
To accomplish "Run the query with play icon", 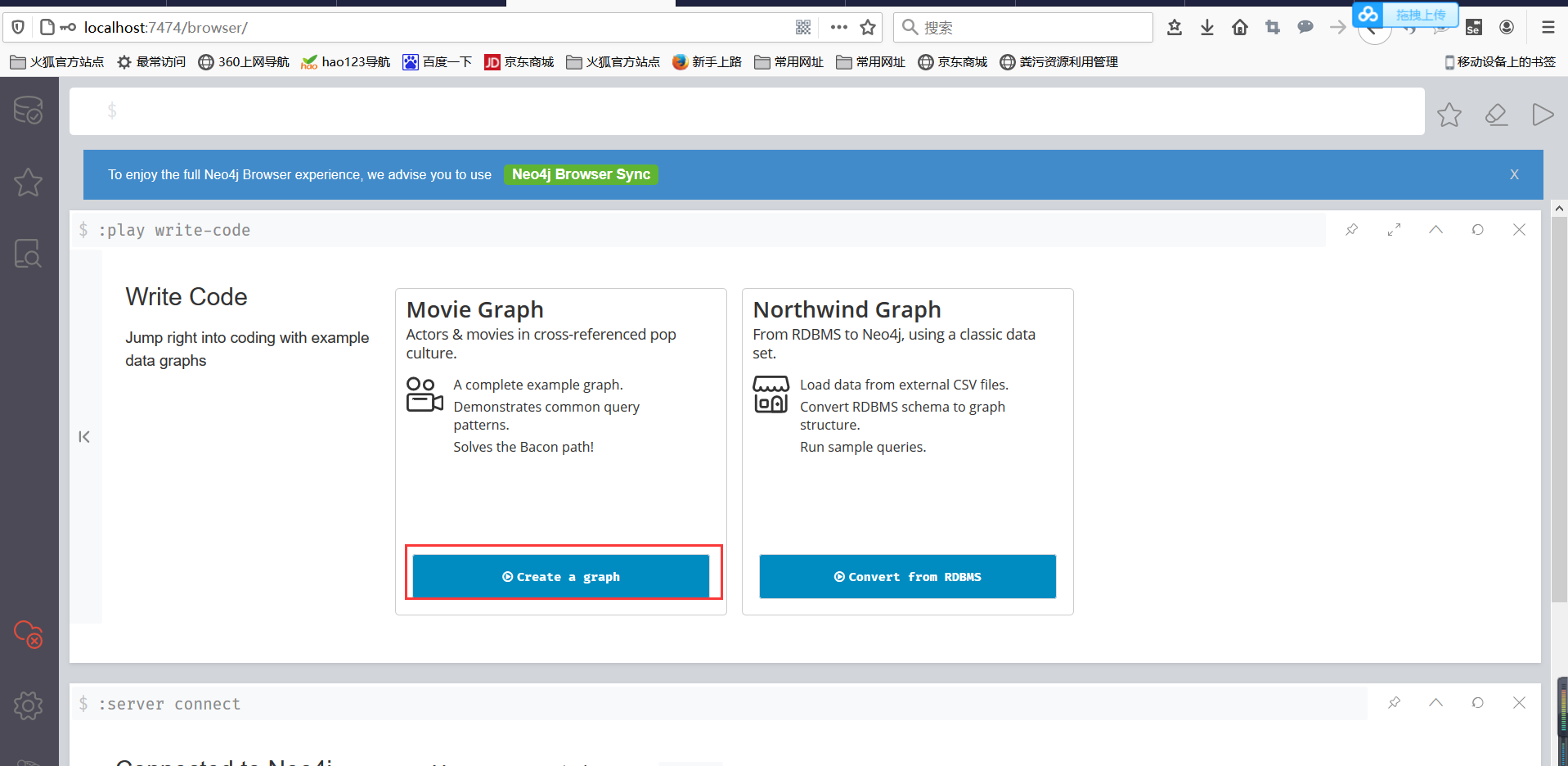I will [1543, 115].
